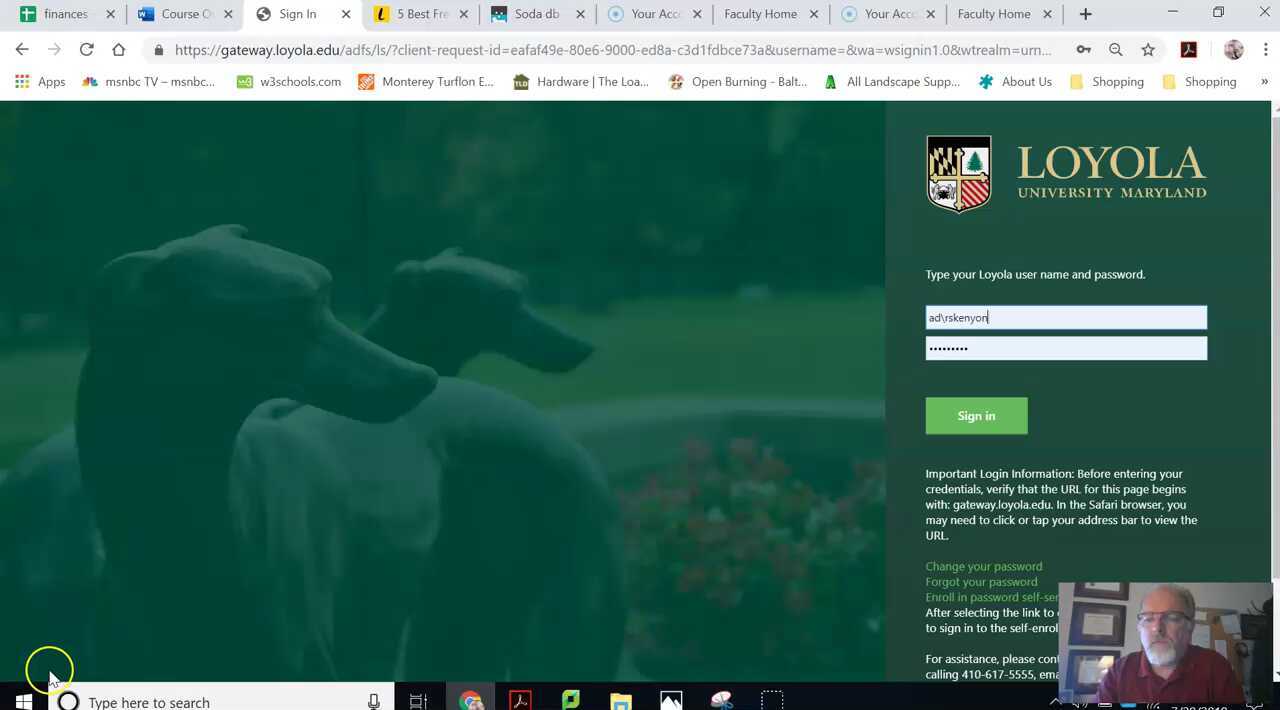
Task: Click the saved password key icon
Action: click(1083, 50)
